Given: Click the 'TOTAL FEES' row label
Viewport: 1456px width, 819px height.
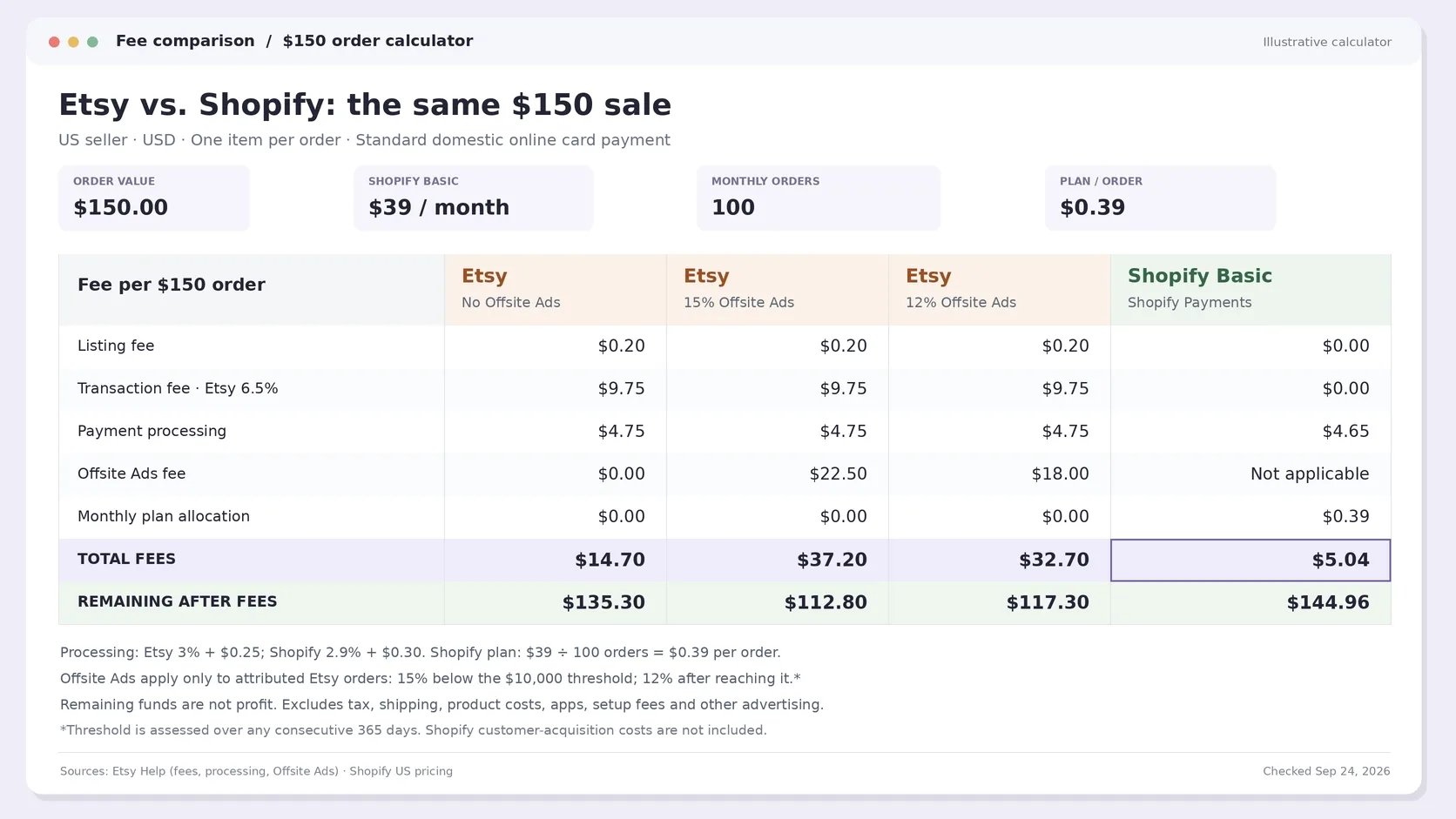Looking at the screenshot, I should 126,559.
